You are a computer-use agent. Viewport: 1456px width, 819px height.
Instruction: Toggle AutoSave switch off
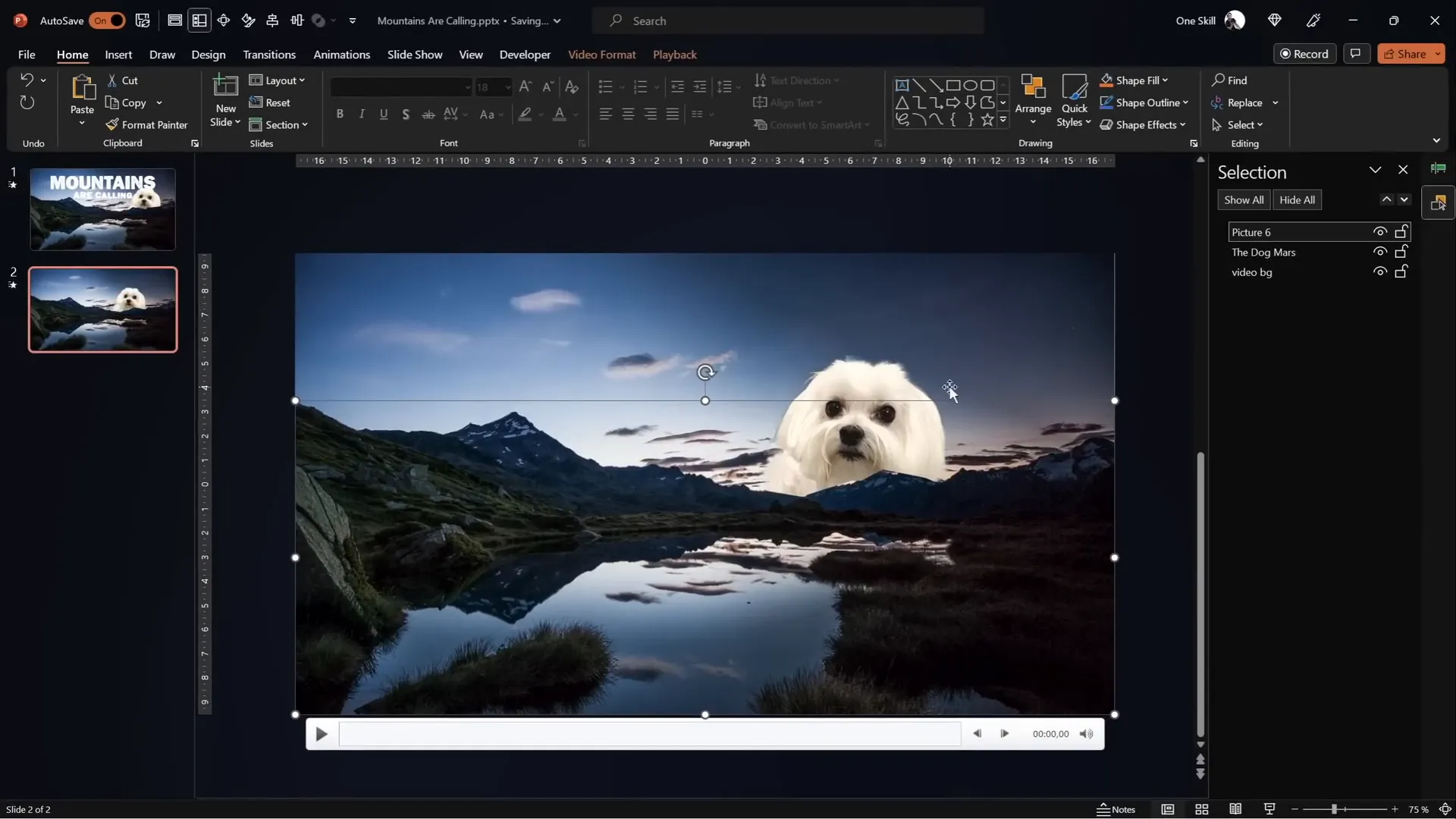coord(107,20)
